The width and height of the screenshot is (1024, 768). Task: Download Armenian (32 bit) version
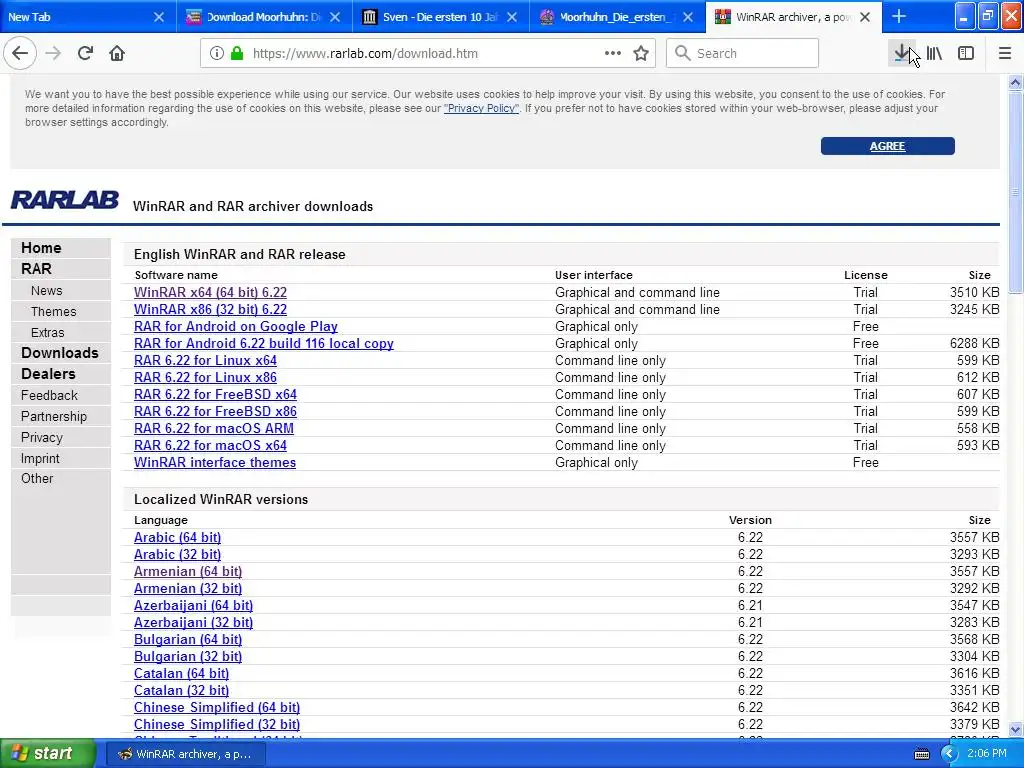pos(188,588)
